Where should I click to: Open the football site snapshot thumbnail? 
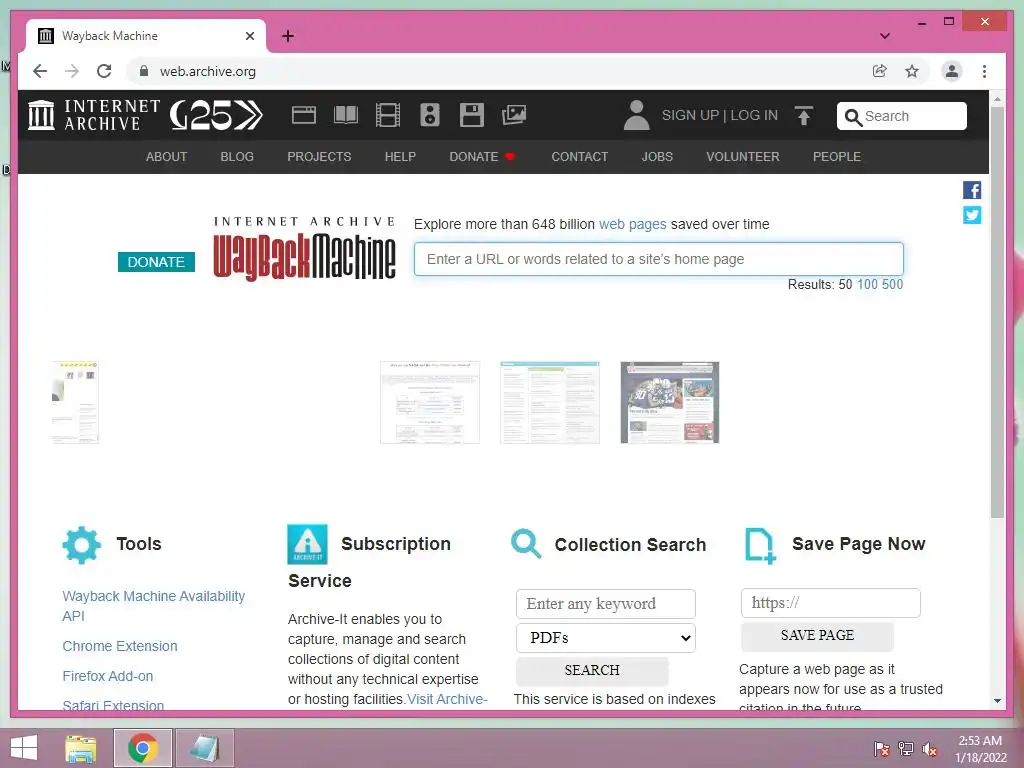pos(669,402)
